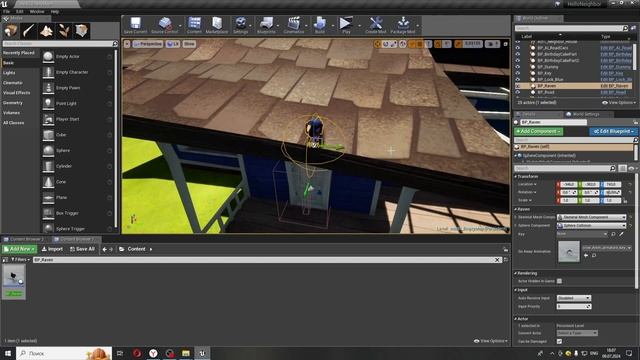Click the Add New button
This screenshot has width=640, height=360.
[x=20, y=249]
